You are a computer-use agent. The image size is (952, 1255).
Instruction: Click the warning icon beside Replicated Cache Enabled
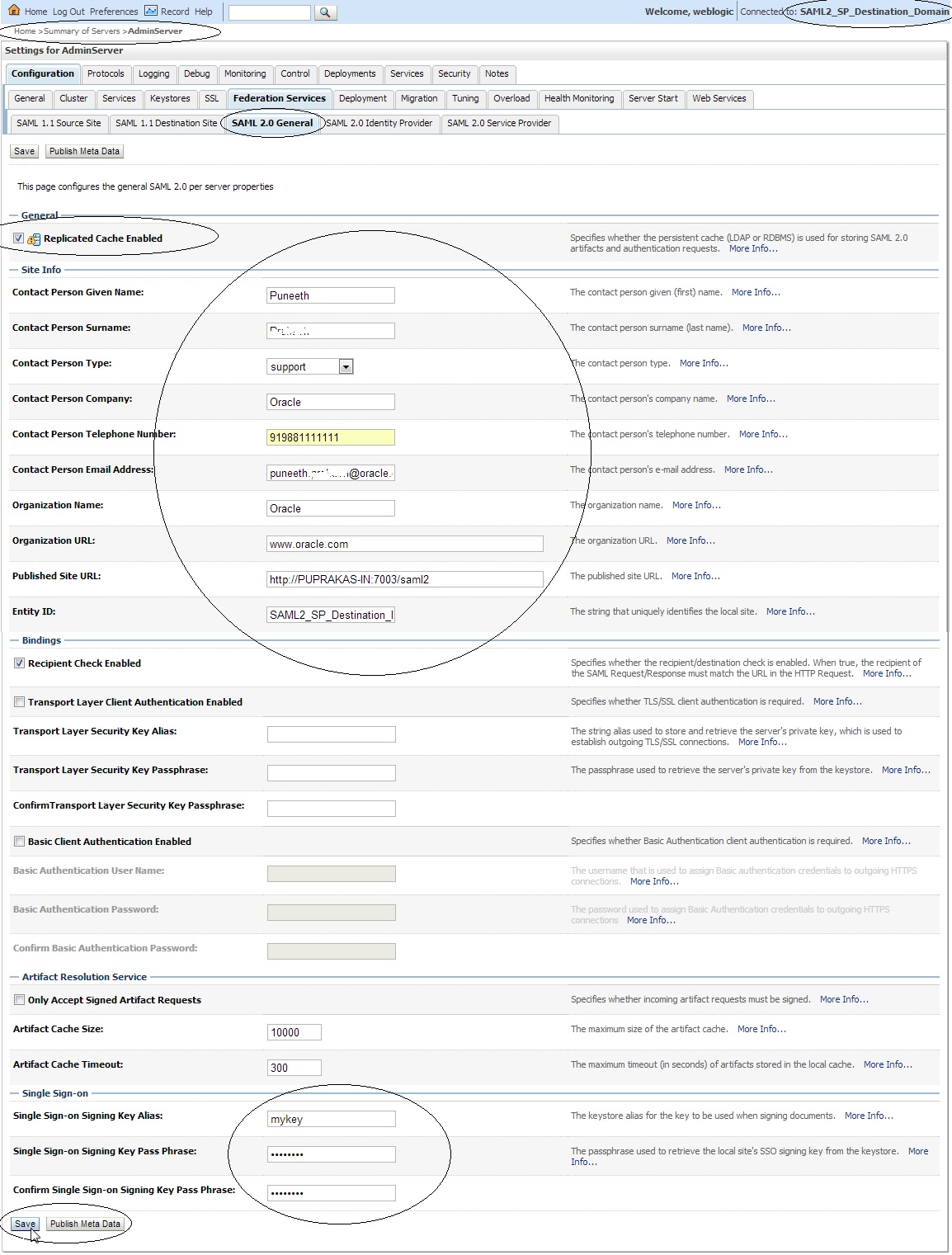pos(34,239)
